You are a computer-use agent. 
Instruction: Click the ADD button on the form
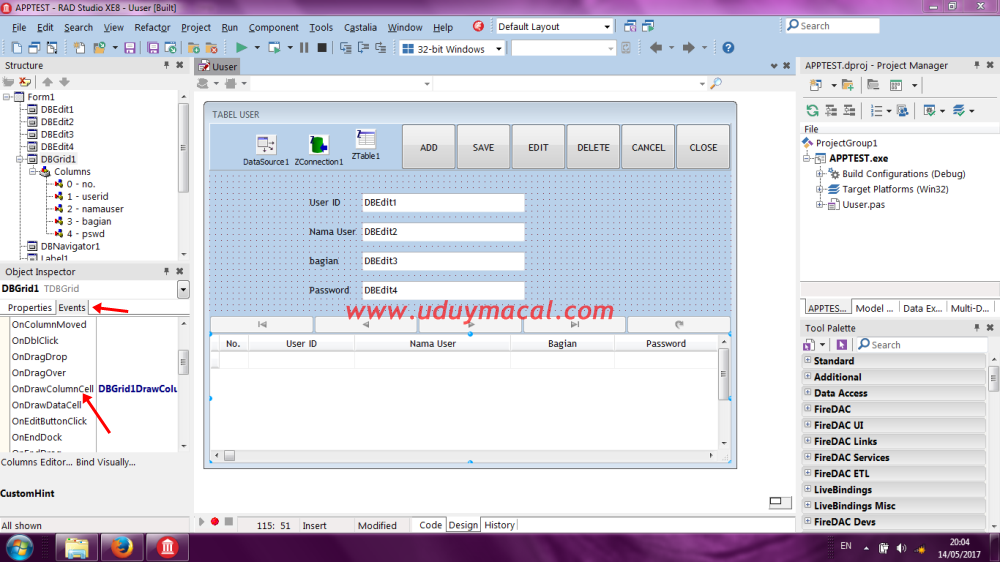point(429,147)
